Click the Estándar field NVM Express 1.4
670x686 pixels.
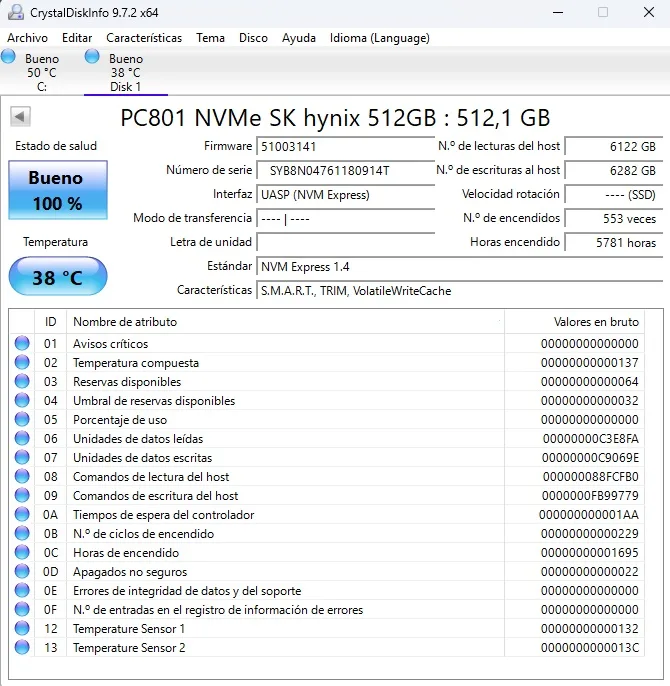click(460, 266)
